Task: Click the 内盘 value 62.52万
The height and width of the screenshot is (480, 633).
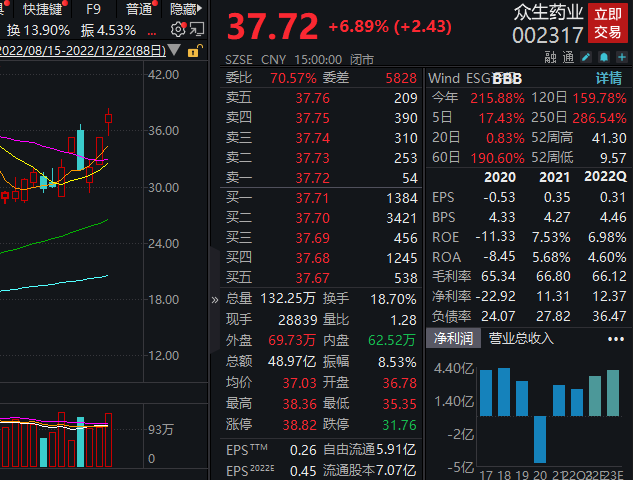Action: (x=392, y=340)
